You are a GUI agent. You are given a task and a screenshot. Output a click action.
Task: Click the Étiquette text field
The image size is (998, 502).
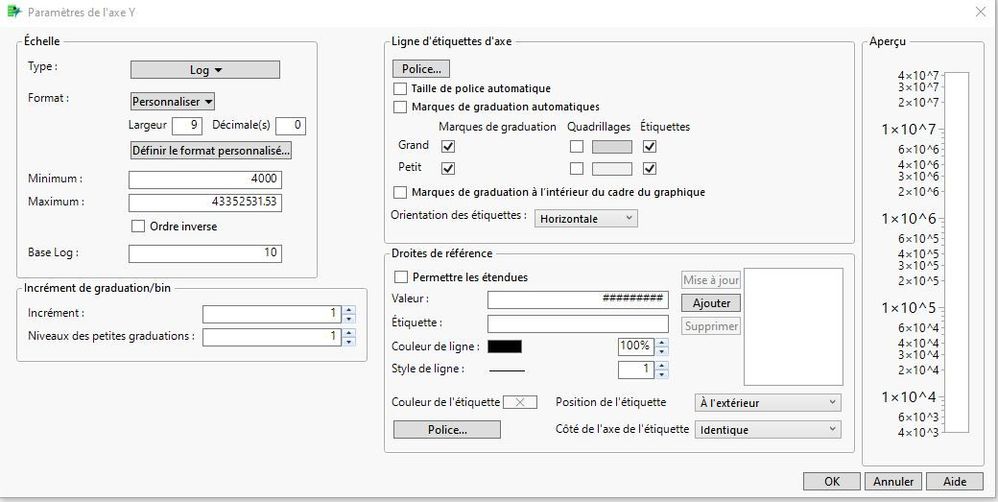pos(578,324)
